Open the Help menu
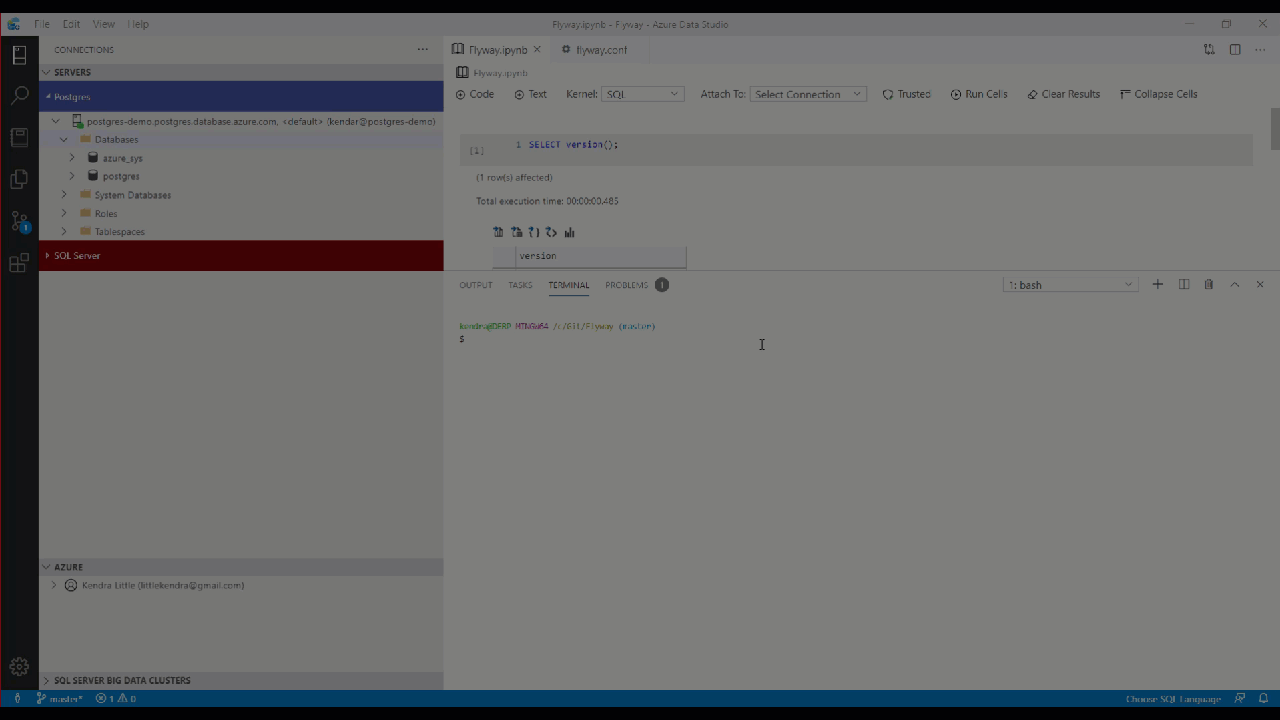The height and width of the screenshot is (720, 1280). point(138,24)
